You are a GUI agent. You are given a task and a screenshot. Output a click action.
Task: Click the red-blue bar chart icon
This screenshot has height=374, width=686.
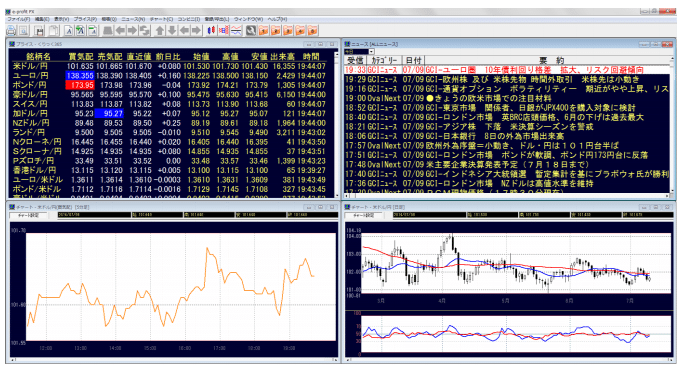224,30
